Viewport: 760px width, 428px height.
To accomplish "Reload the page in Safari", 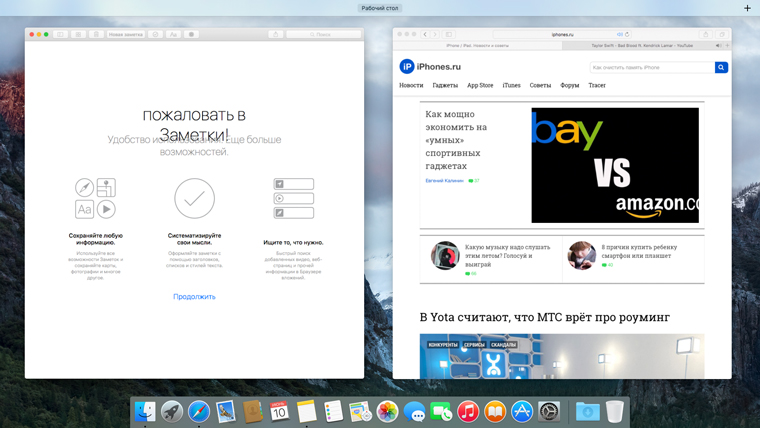I will click(627, 34).
